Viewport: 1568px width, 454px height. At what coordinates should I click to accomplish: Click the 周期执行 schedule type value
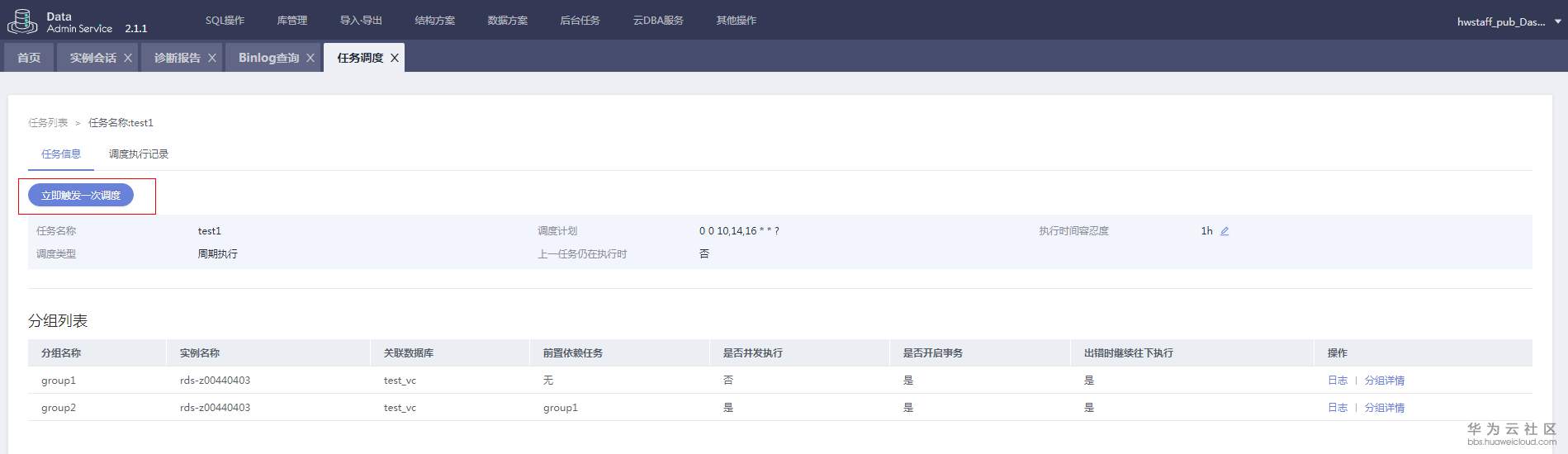218,254
